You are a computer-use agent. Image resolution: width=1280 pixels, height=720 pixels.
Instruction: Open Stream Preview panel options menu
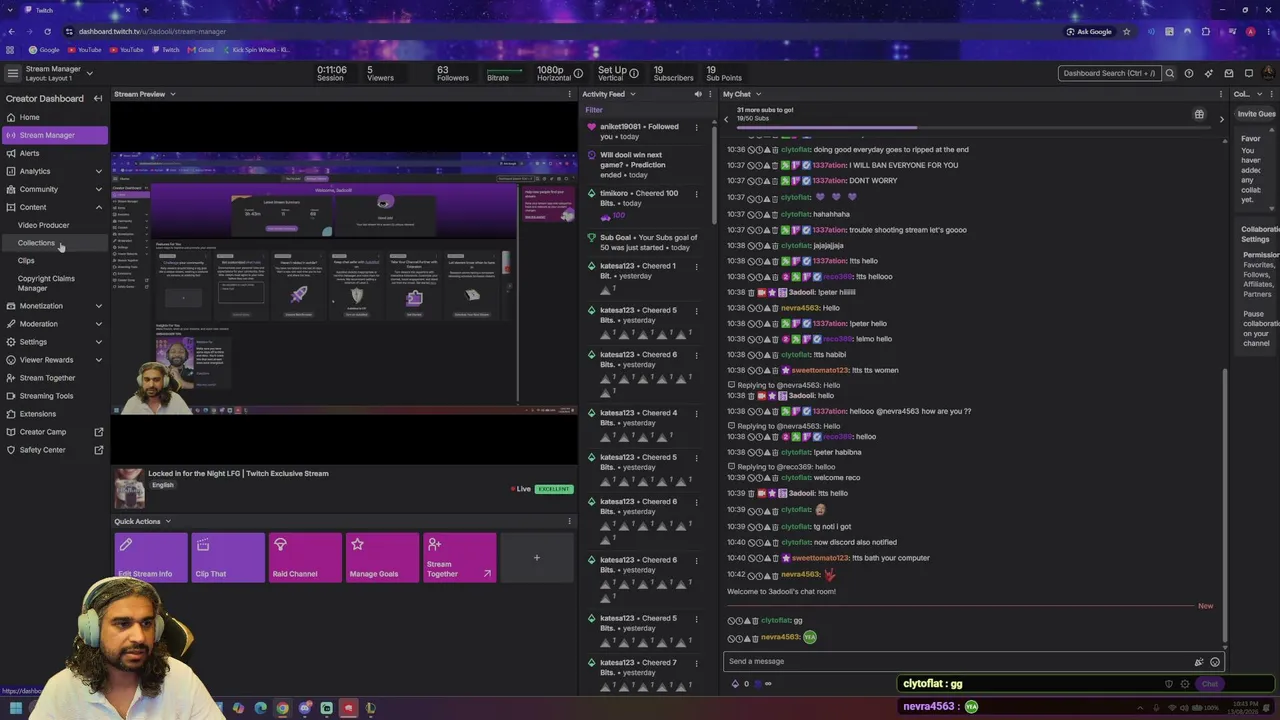[x=570, y=94]
